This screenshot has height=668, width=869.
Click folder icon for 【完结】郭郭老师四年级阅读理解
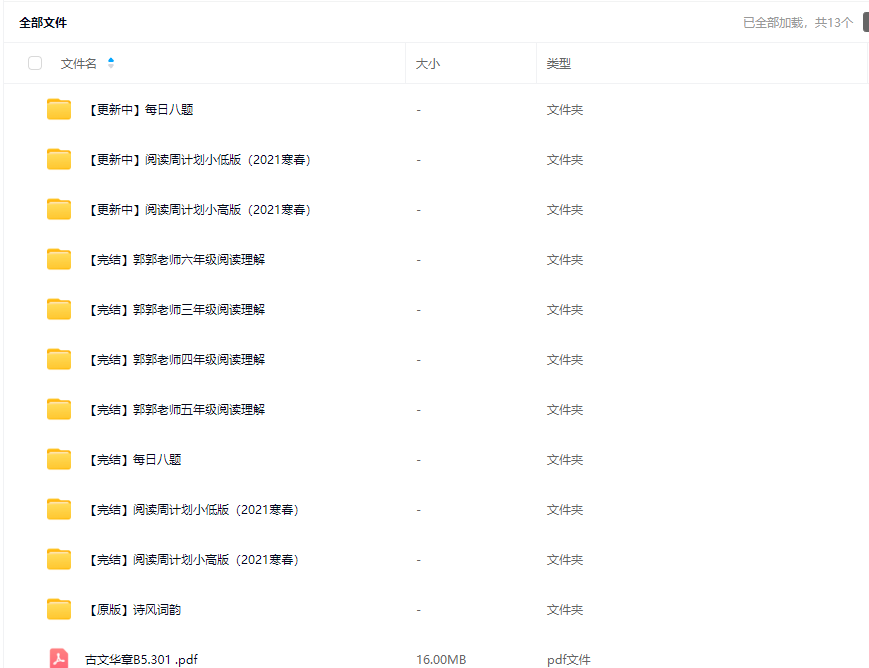click(x=59, y=360)
